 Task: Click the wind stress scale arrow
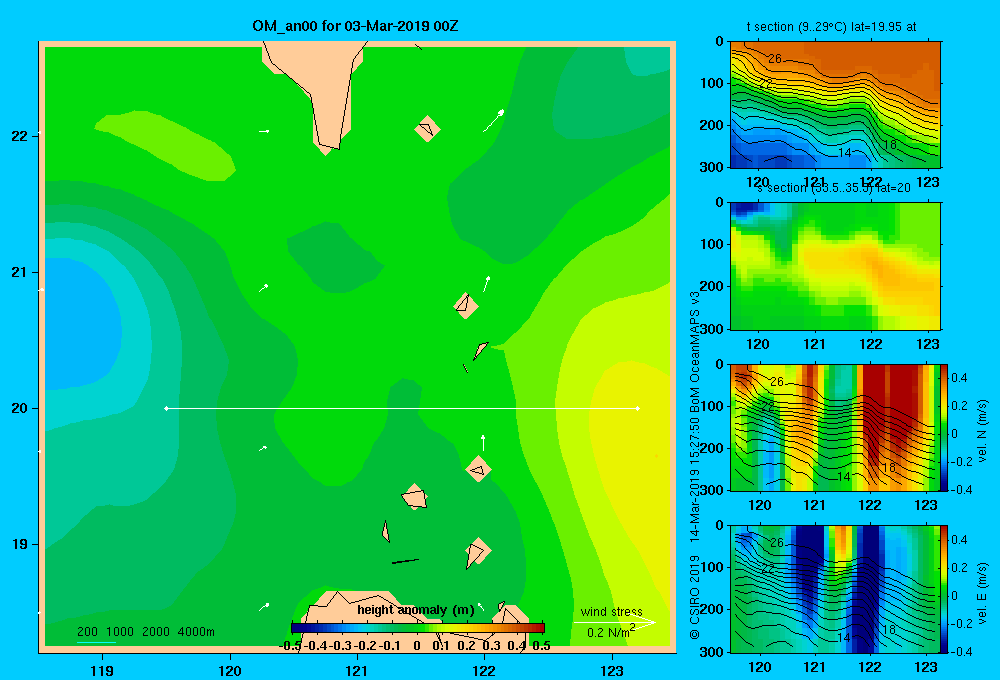[615, 623]
